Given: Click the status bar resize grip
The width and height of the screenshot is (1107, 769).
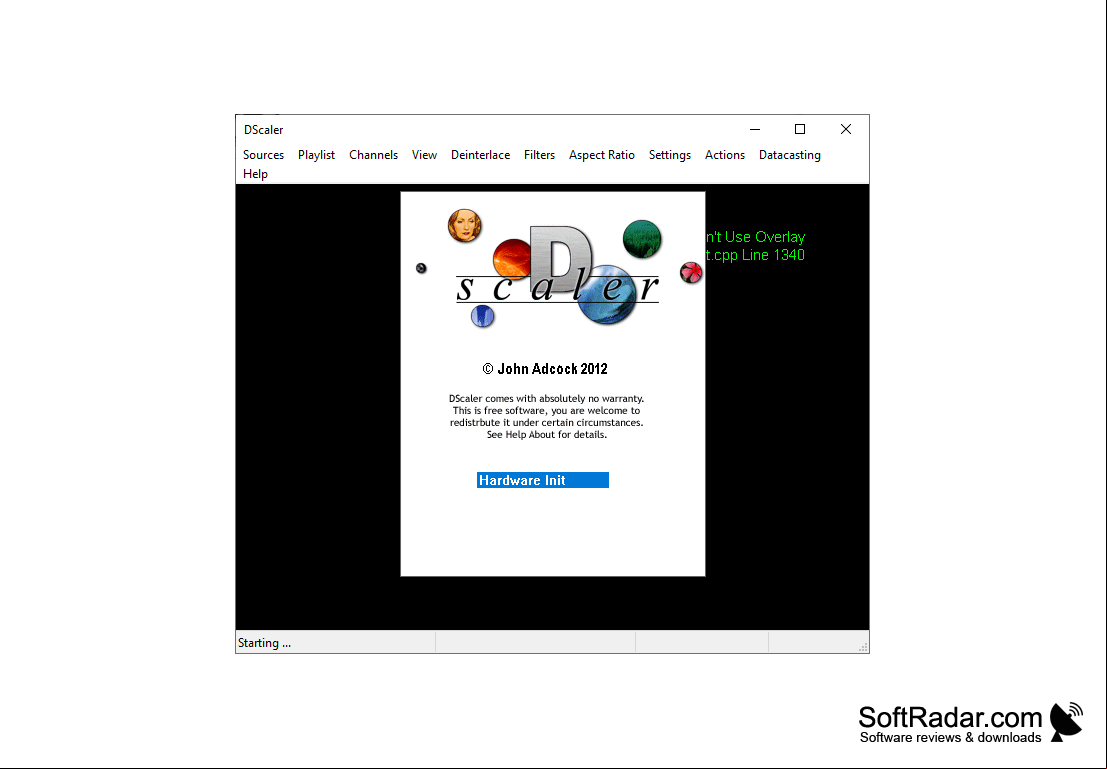Looking at the screenshot, I should 863,647.
